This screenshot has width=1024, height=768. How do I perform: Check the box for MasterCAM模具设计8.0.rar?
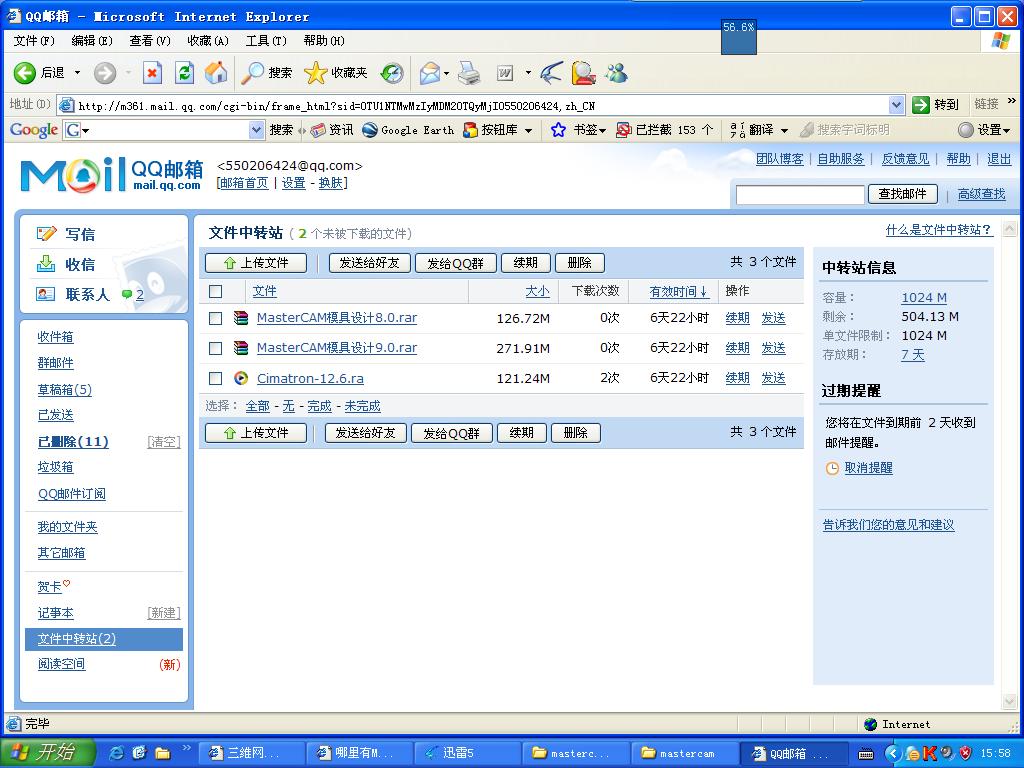click(x=216, y=318)
